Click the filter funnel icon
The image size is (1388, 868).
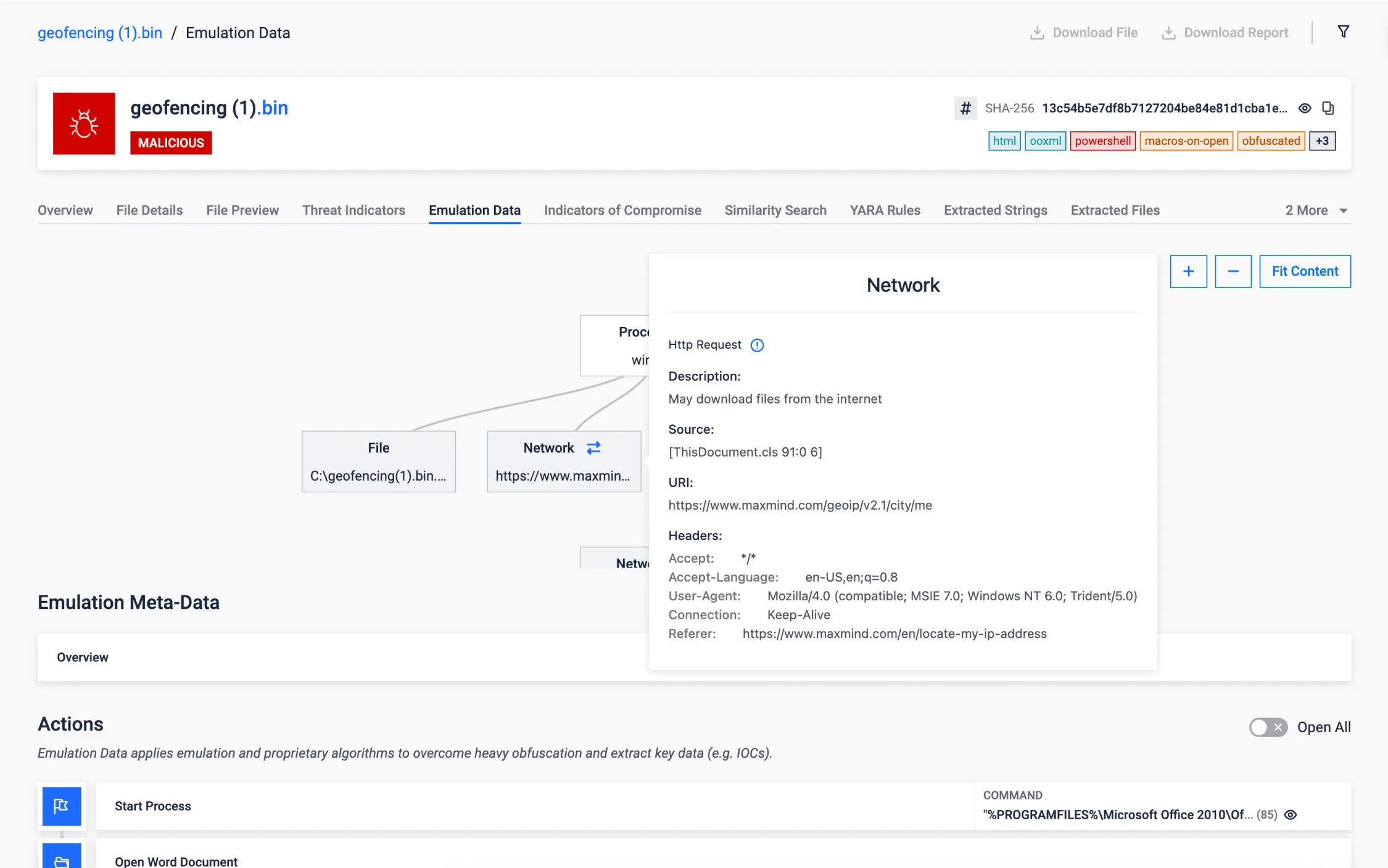(1343, 31)
